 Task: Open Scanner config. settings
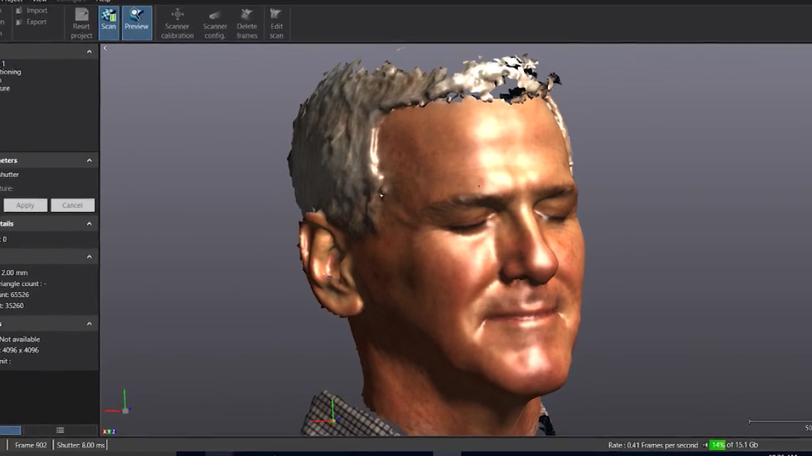click(x=215, y=24)
